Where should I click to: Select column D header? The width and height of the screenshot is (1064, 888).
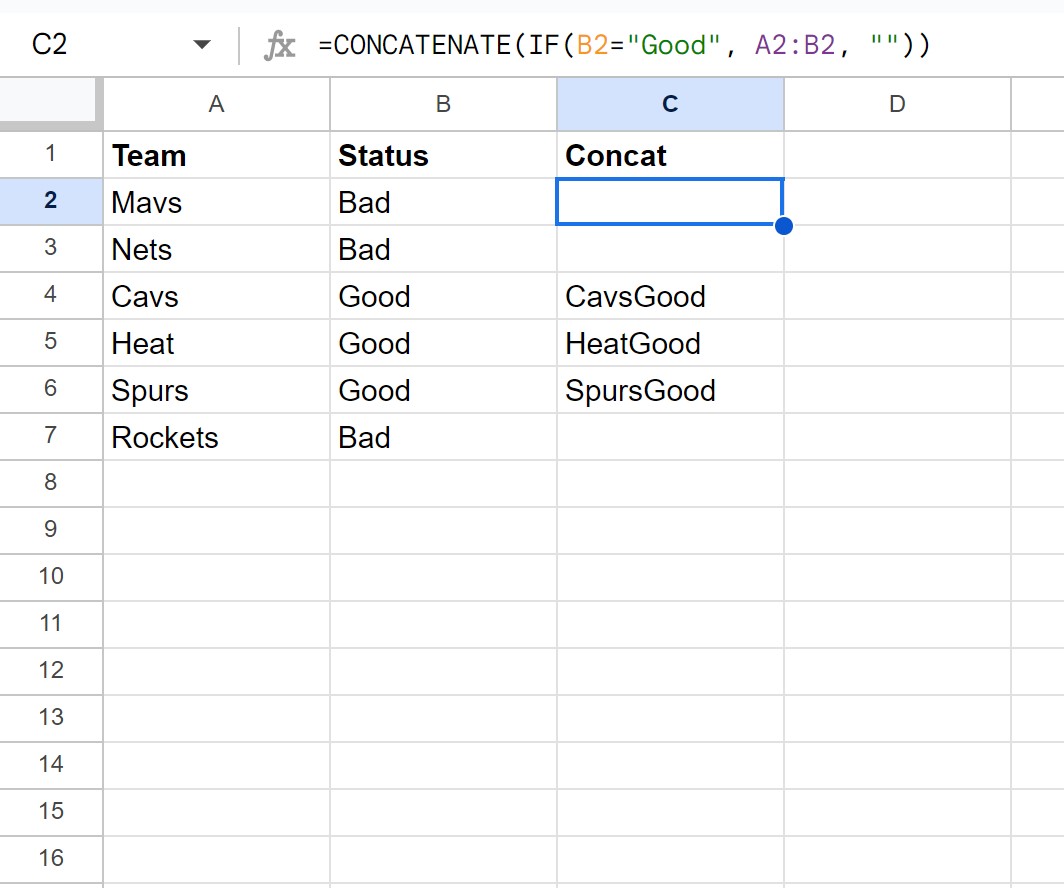897,104
